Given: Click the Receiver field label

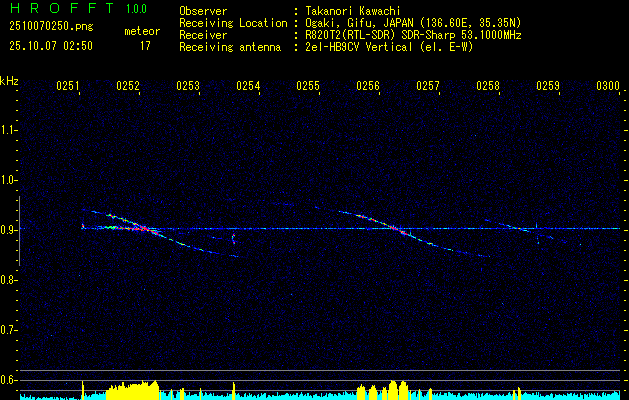Looking at the screenshot, I should (x=203, y=35).
